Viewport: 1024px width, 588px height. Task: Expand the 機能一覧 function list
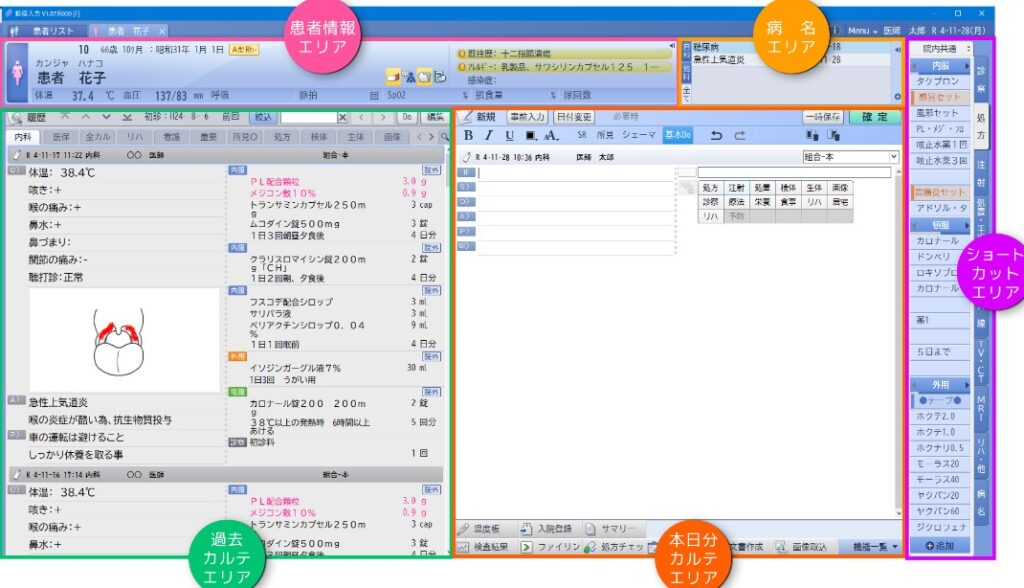pyautogui.click(x=875, y=547)
